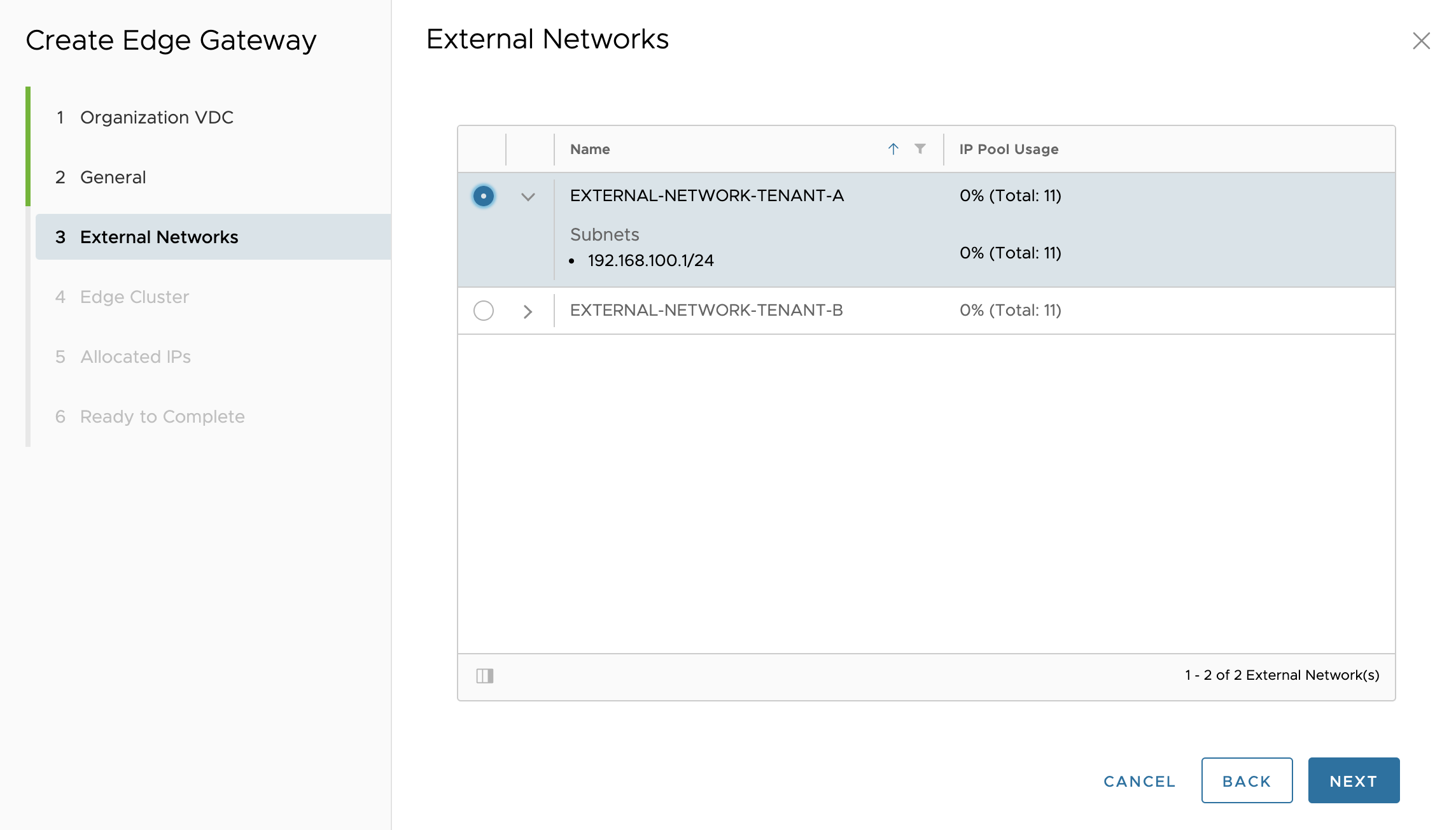Click the Name column header

[590, 150]
